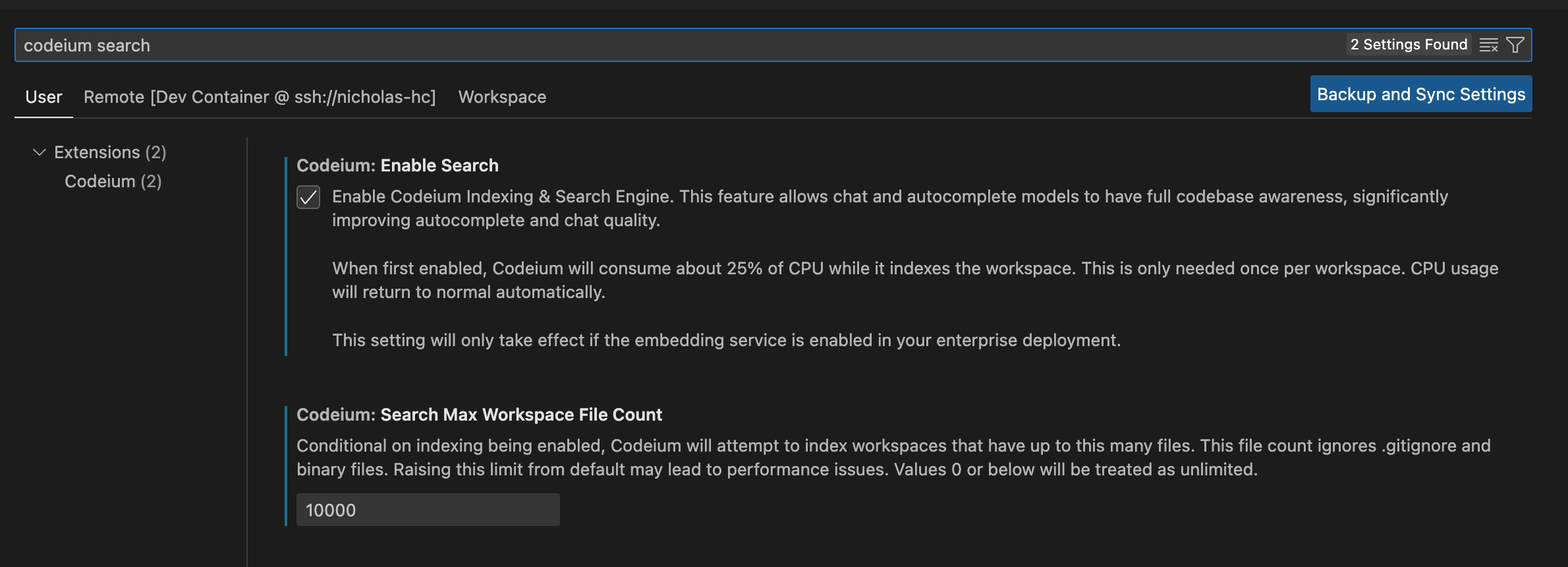Click the Max Workspace File Count field
The width and height of the screenshot is (1568, 567).
428,510
